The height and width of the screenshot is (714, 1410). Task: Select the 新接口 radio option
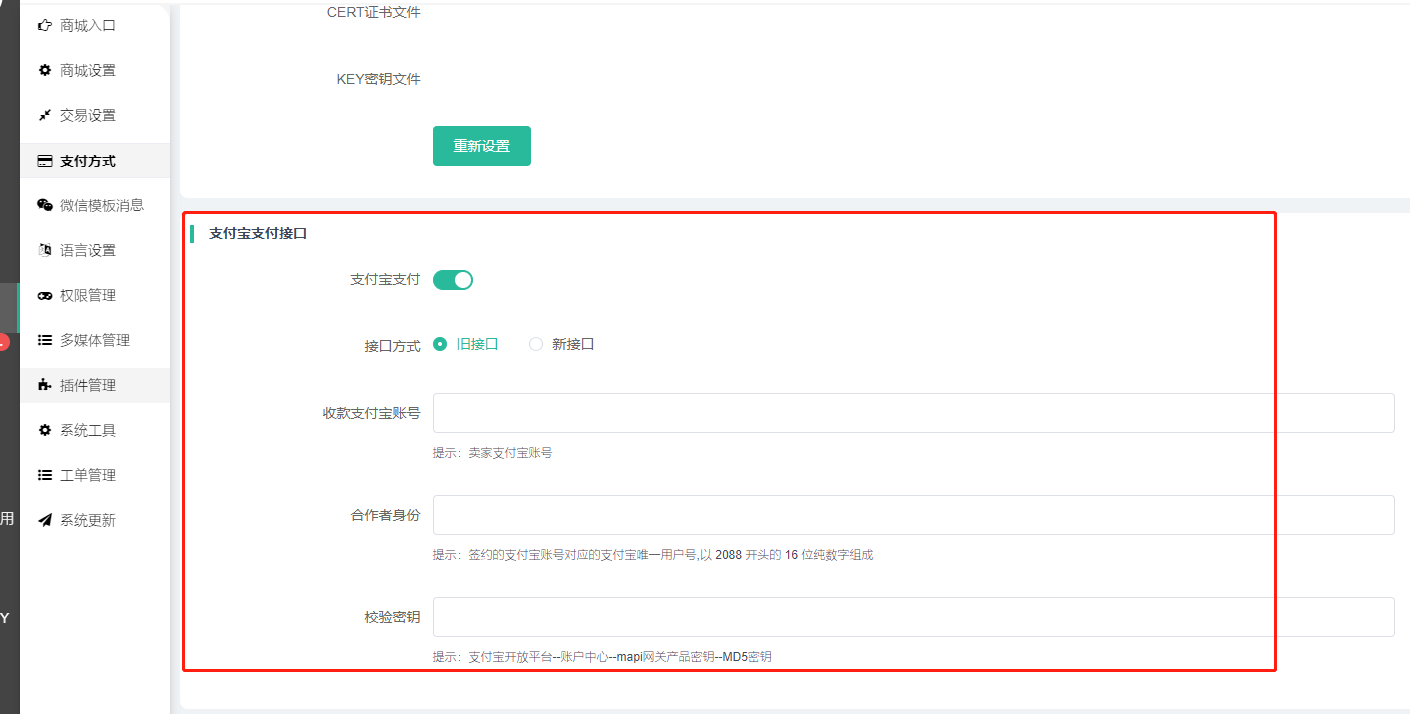tap(562, 344)
